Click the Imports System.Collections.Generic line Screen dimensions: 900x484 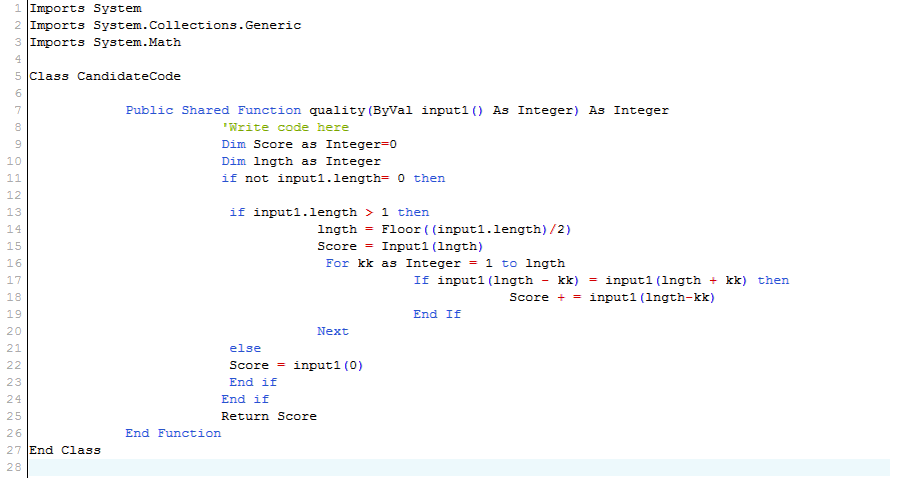(165, 25)
